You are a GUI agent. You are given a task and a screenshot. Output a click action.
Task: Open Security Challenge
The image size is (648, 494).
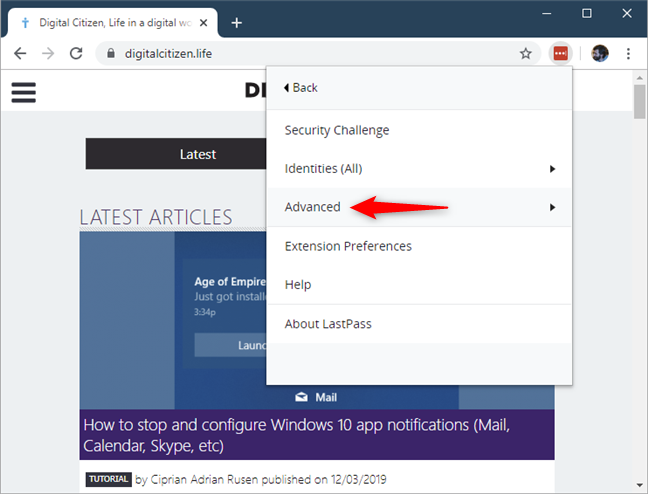click(x=419, y=130)
